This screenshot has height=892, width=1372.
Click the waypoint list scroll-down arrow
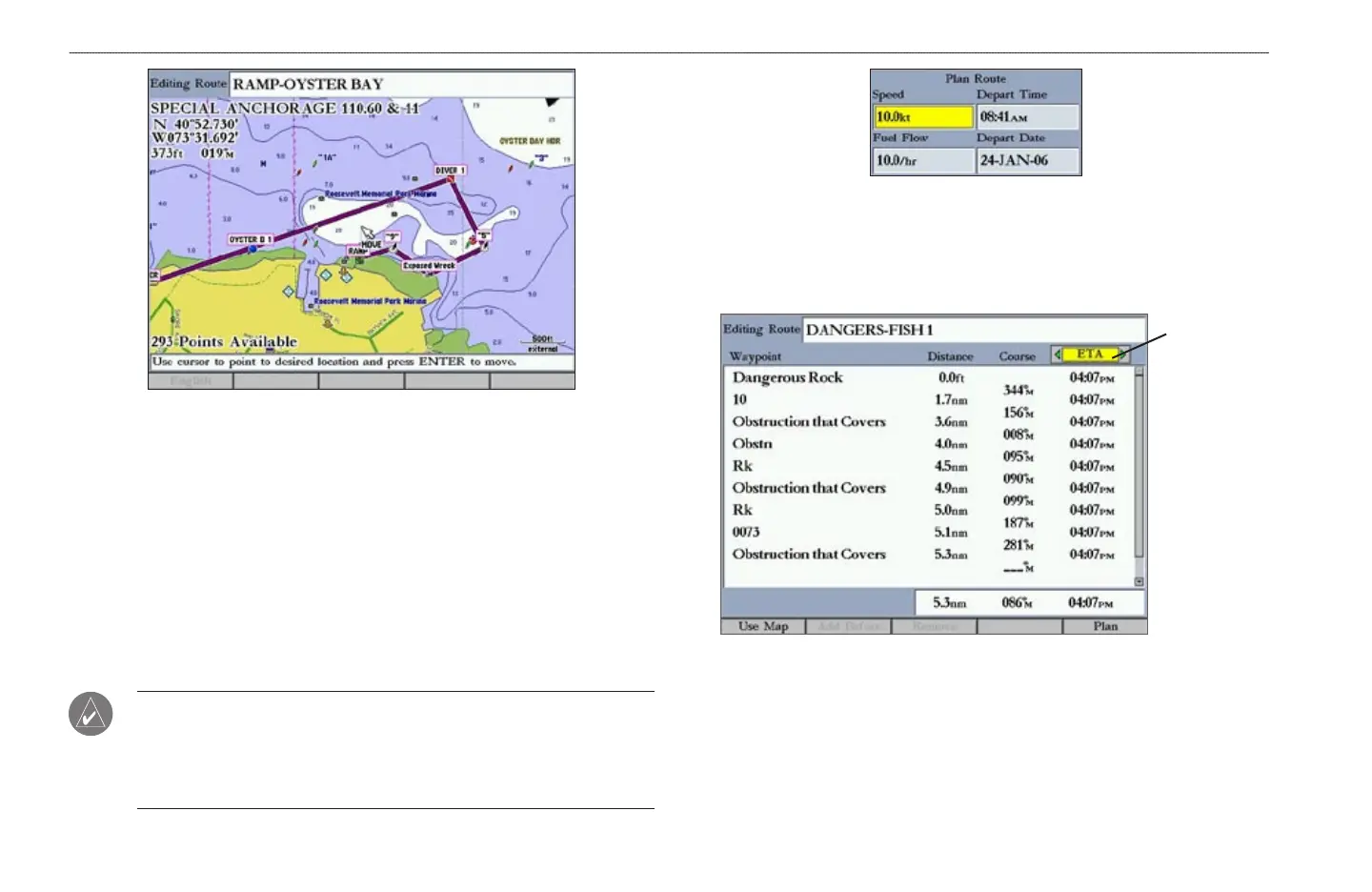(x=1139, y=581)
